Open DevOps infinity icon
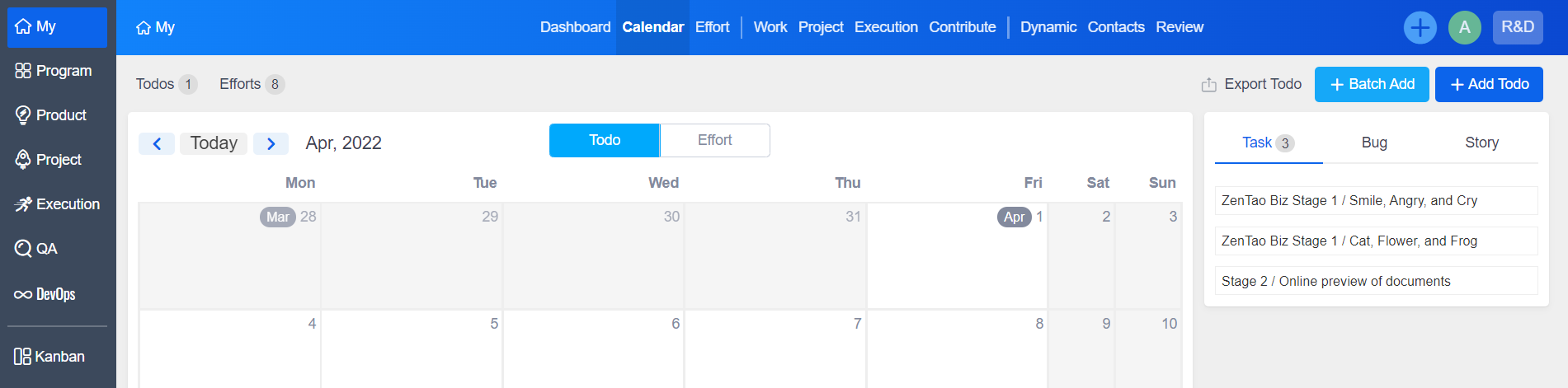Image resolution: width=1568 pixels, height=388 pixels. tap(23, 294)
